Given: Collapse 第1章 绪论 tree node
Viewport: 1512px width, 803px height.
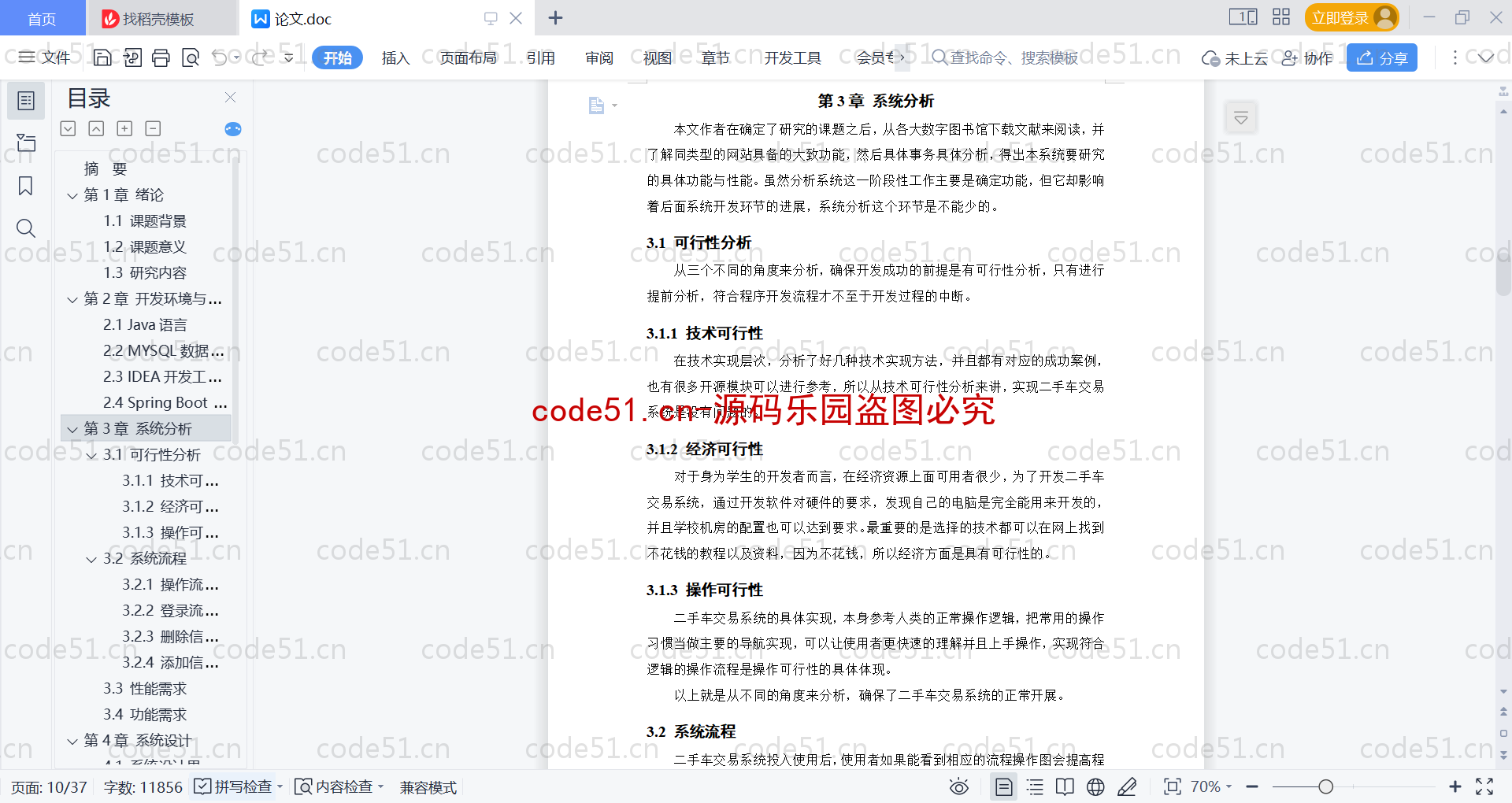Looking at the screenshot, I should [72, 195].
